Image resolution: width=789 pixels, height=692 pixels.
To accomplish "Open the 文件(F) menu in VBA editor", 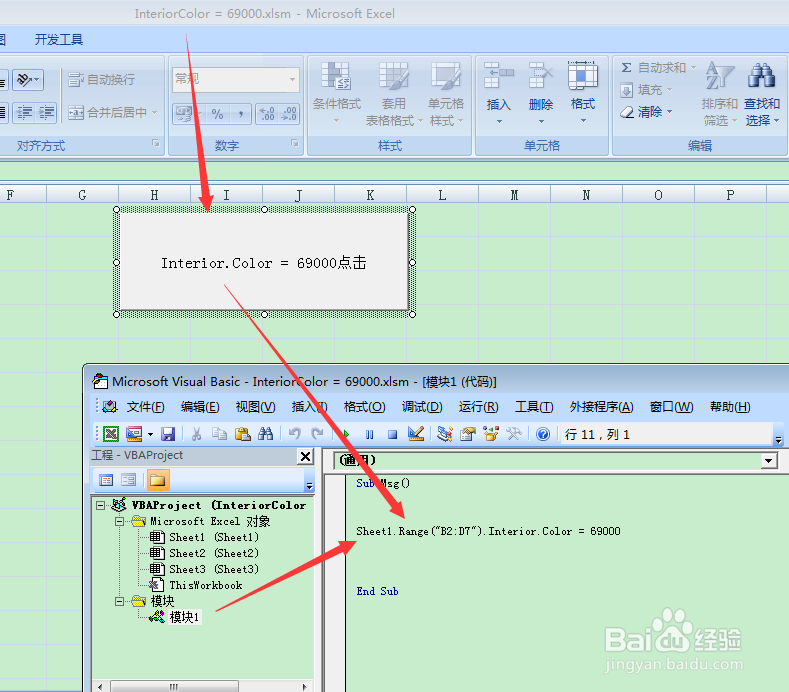I will [145, 407].
